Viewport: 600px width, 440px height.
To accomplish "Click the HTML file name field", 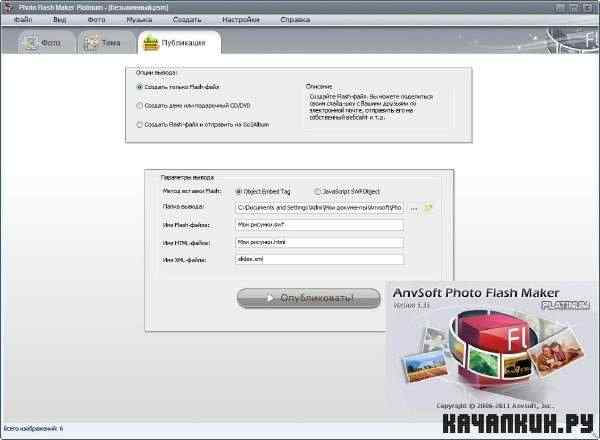I will coord(319,242).
